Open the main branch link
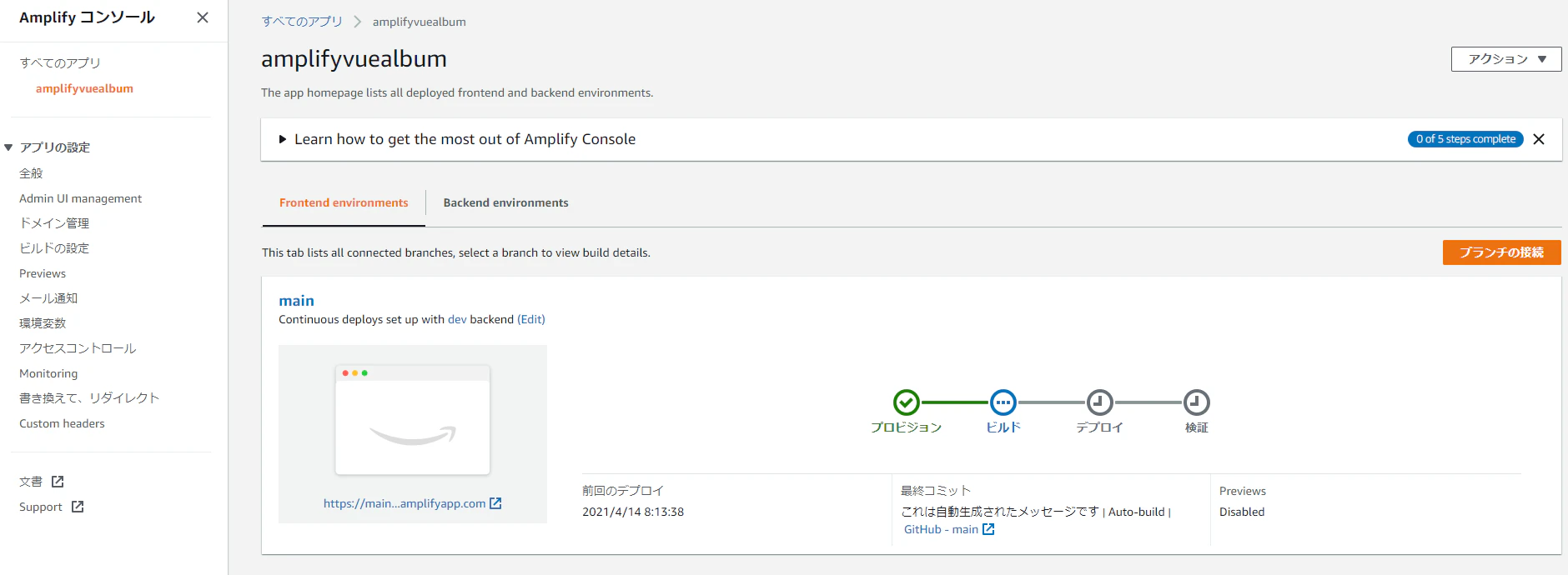This screenshot has width=1568, height=575. tap(296, 301)
